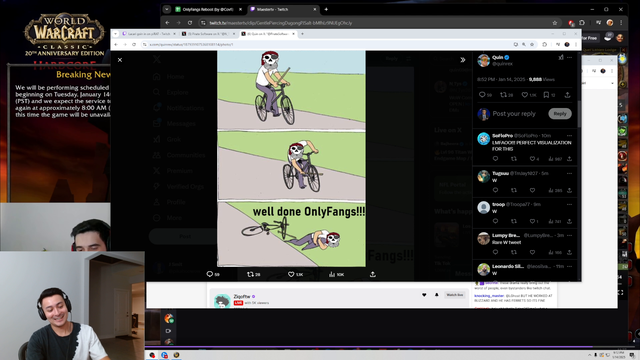Select the 'Quin on X' tab in front browser
Image resolution: width=640 pixels, height=360 pixels.
(268, 34)
